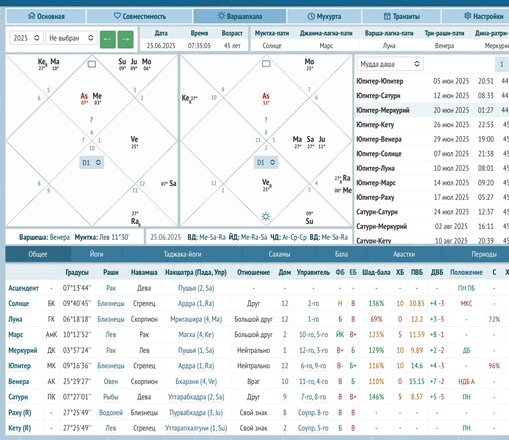Open the Не выбран dropdown
The height and width of the screenshot is (440, 509).
pos(71,38)
